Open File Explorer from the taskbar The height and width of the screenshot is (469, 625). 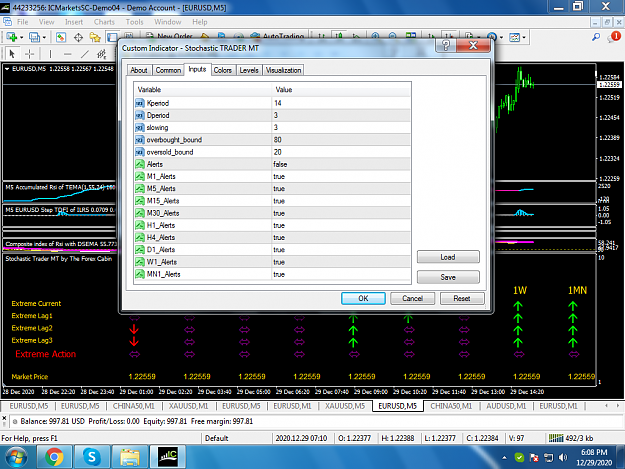(130, 457)
